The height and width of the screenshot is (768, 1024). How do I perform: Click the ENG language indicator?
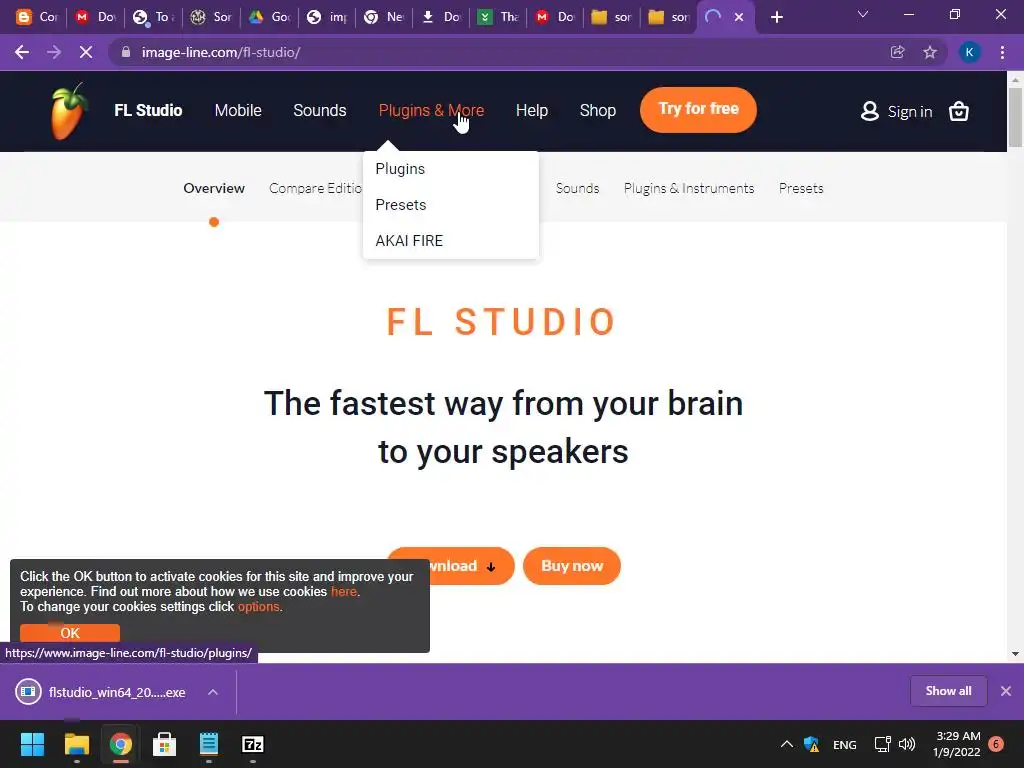point(844,744)
